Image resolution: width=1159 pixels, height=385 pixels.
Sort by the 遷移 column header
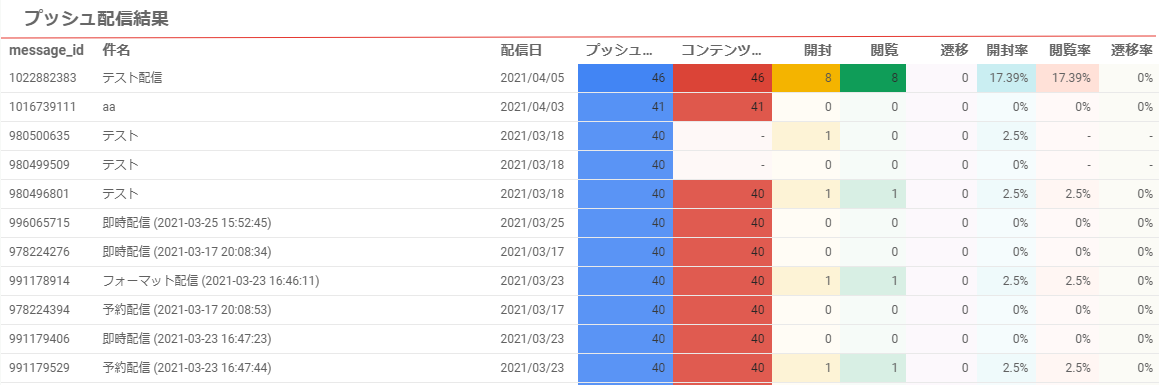(x=954, y=50)
